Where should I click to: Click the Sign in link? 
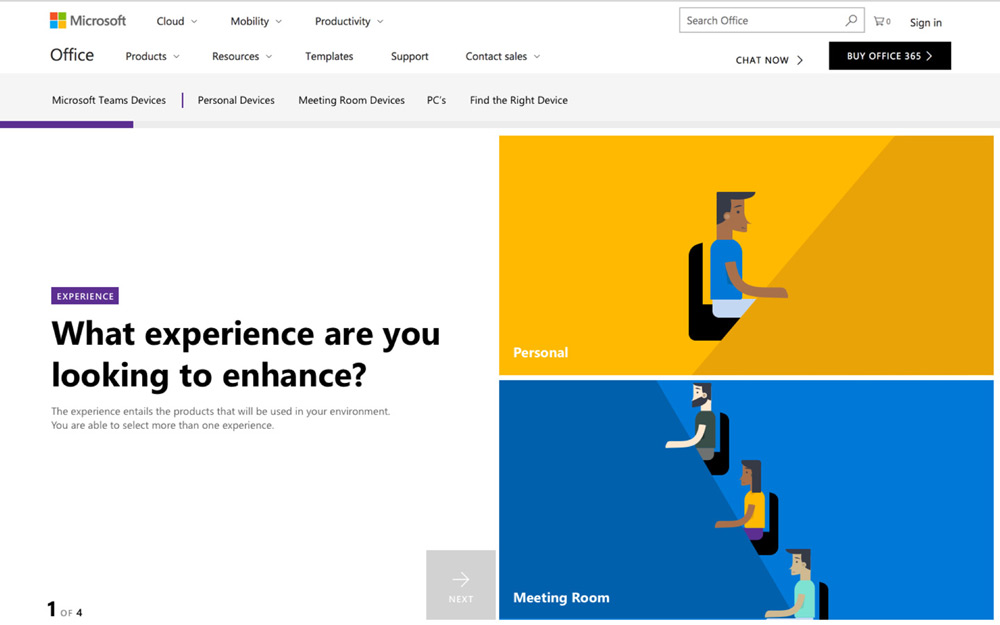click(x=925, y=22)
